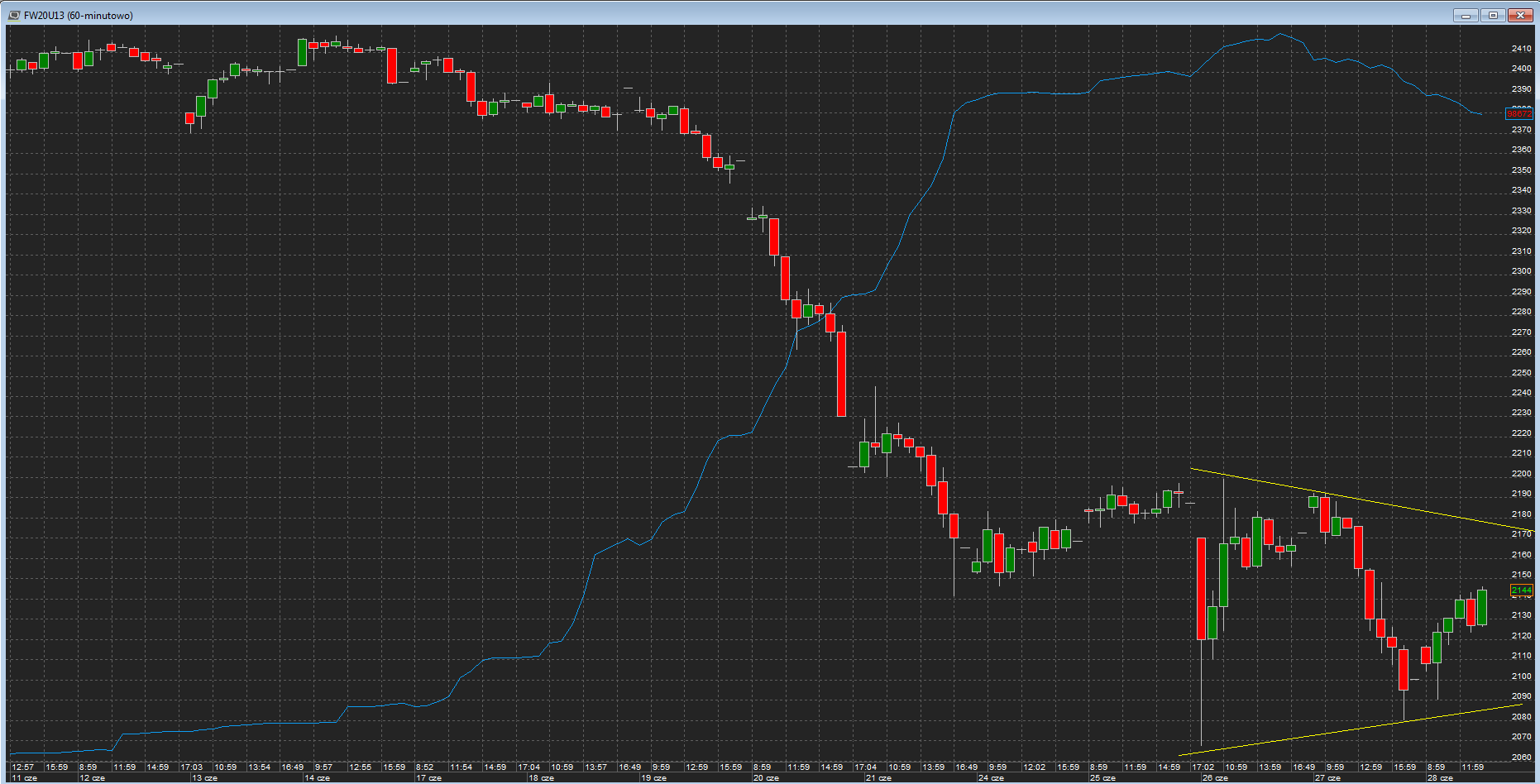This screenshot has width=1540, height=784.
Task: Close the FW20U13 chart window
Action: point(1521,15)
